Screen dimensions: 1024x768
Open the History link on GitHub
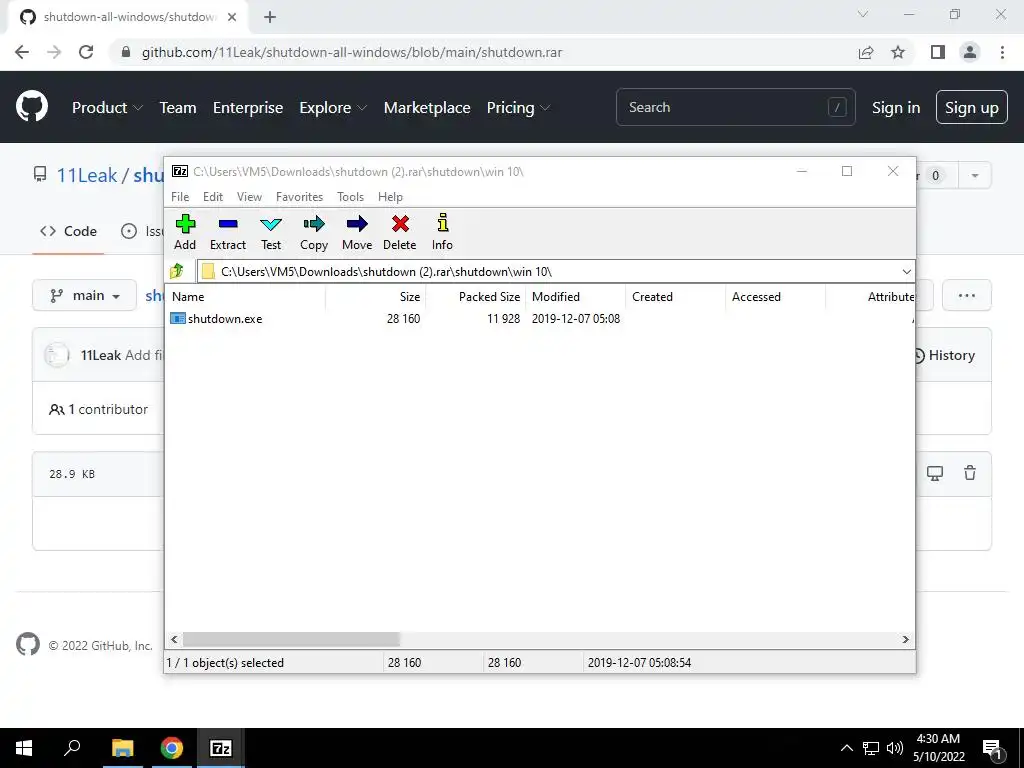tap(943, 355)
